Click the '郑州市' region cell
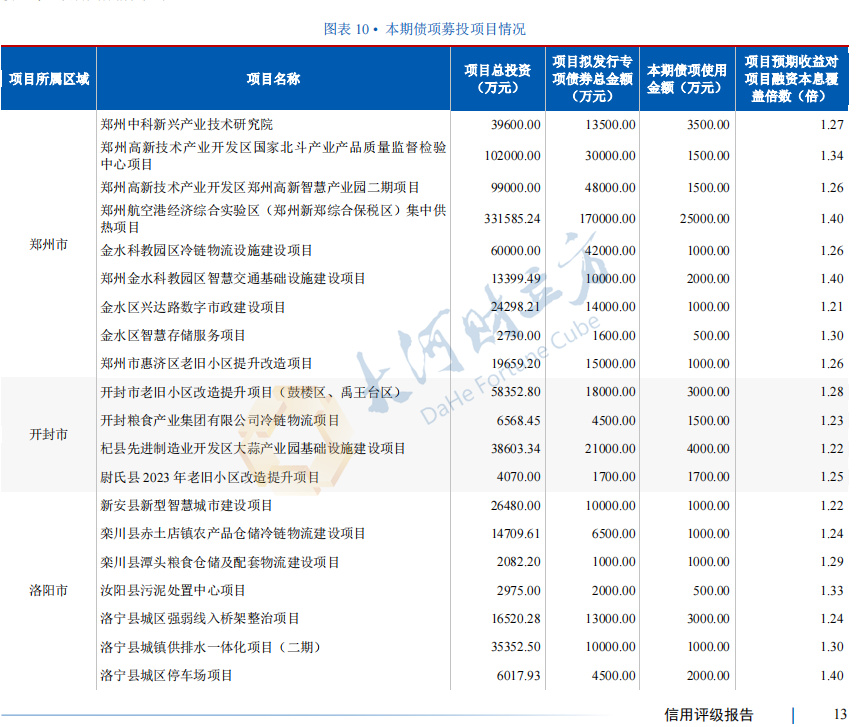 coord(49,245)
